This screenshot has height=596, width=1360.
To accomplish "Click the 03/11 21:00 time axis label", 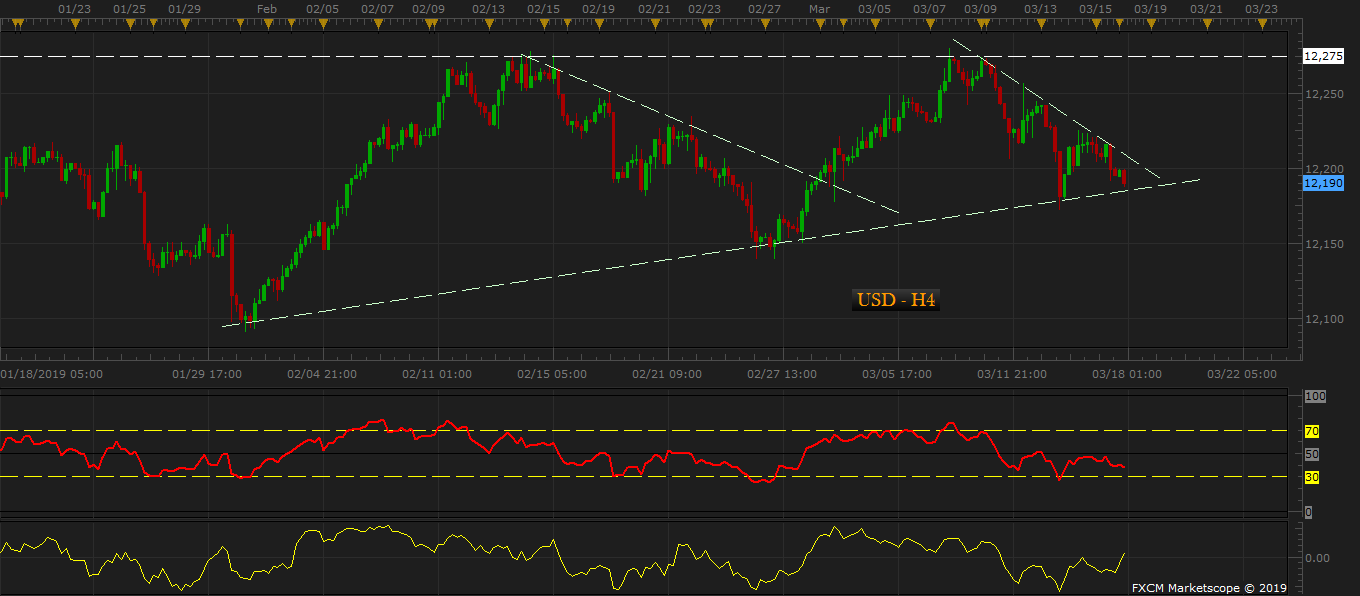I will tap(1012, 374).
